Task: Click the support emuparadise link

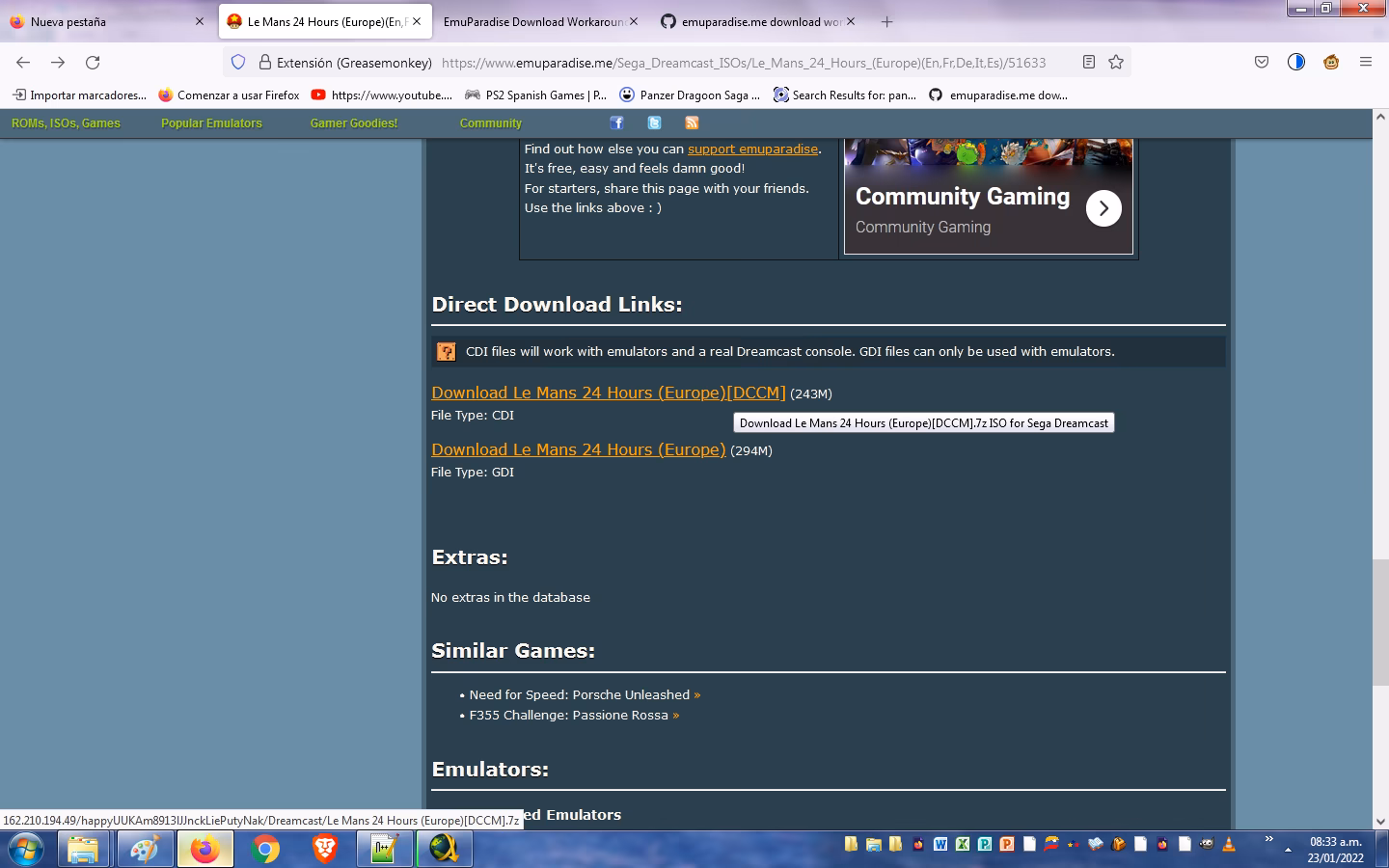Action: (752, 149)
